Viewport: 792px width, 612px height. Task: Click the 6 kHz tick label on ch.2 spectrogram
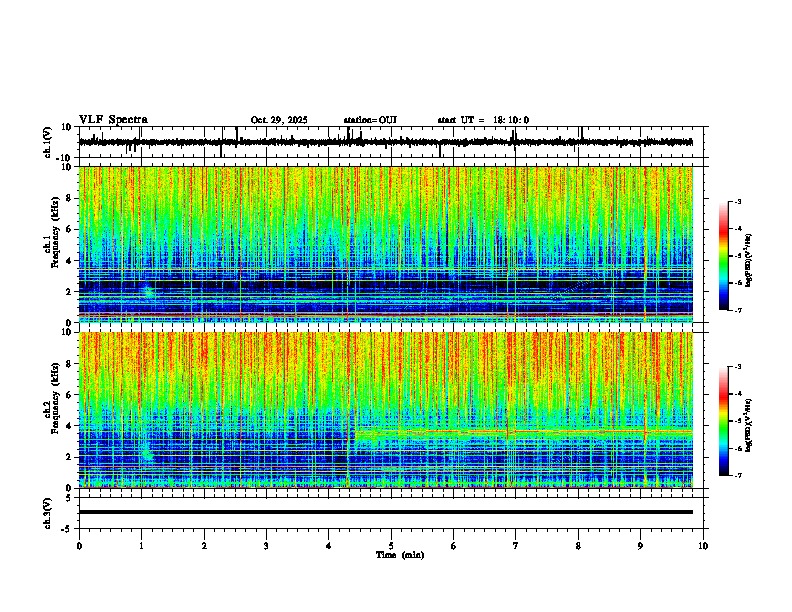pyautogui.click(x=70, y=394)
